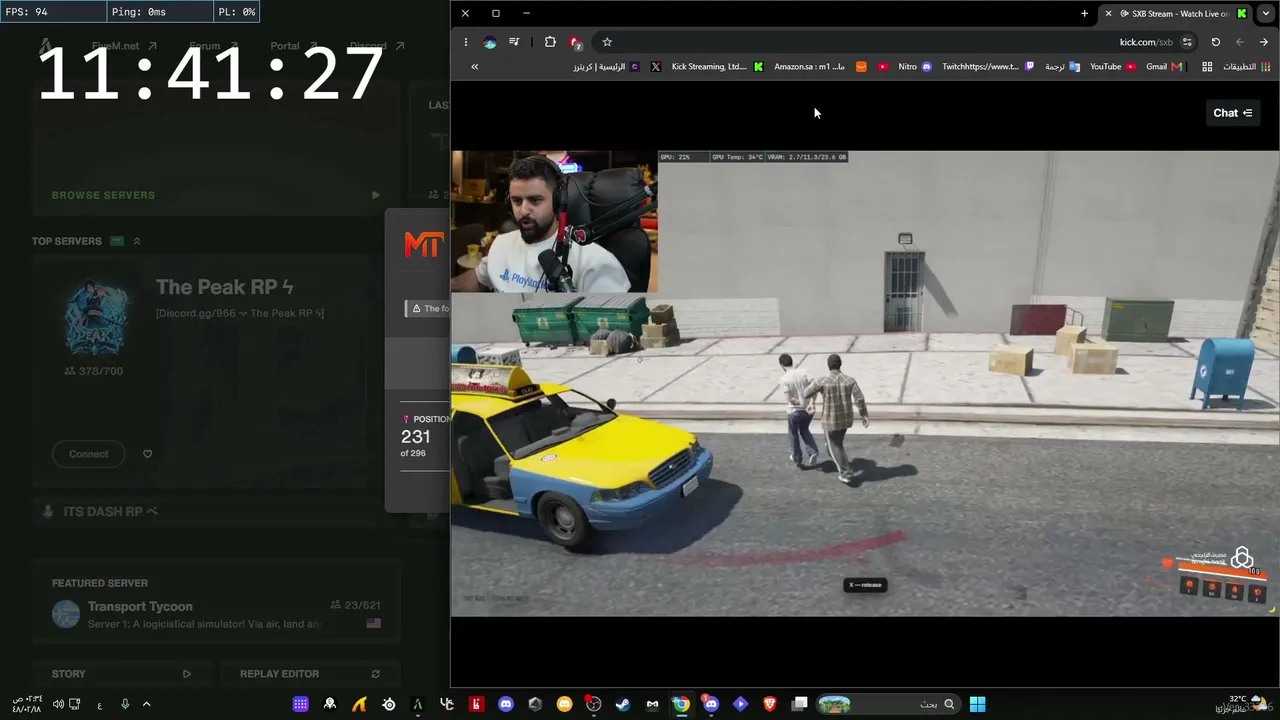The height and width of the screenshot is (720, 1280).
Task: Open the Chrome three-dot menu
Action: [x=465, y=42]
